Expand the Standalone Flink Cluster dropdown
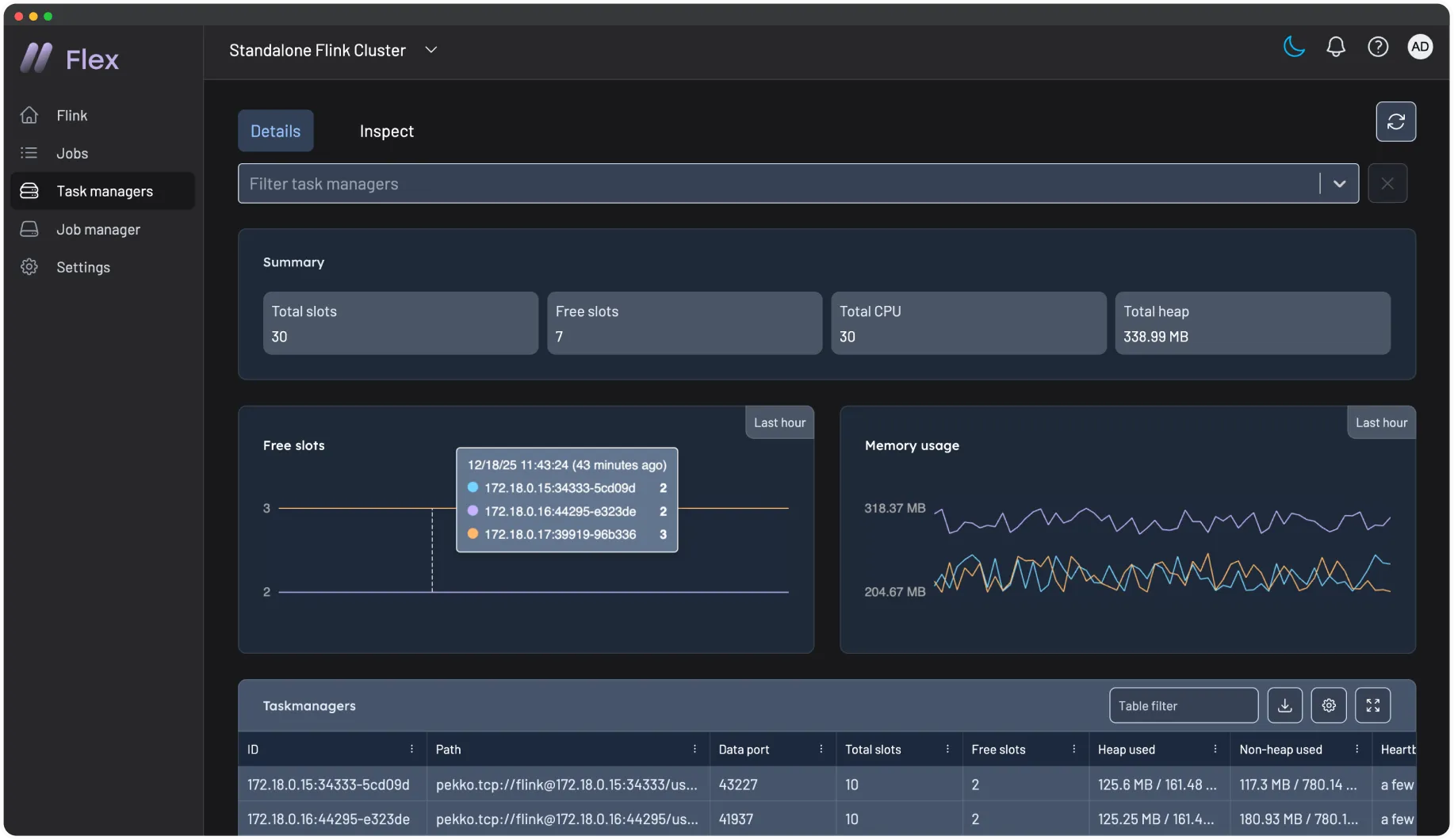Viewport: 1454px width, 840px height. tap(431, 50)
